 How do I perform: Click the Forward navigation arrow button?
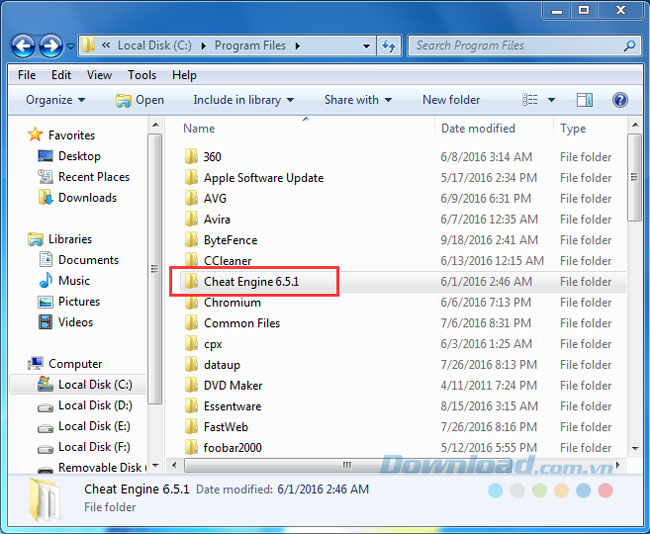(50, 46)
